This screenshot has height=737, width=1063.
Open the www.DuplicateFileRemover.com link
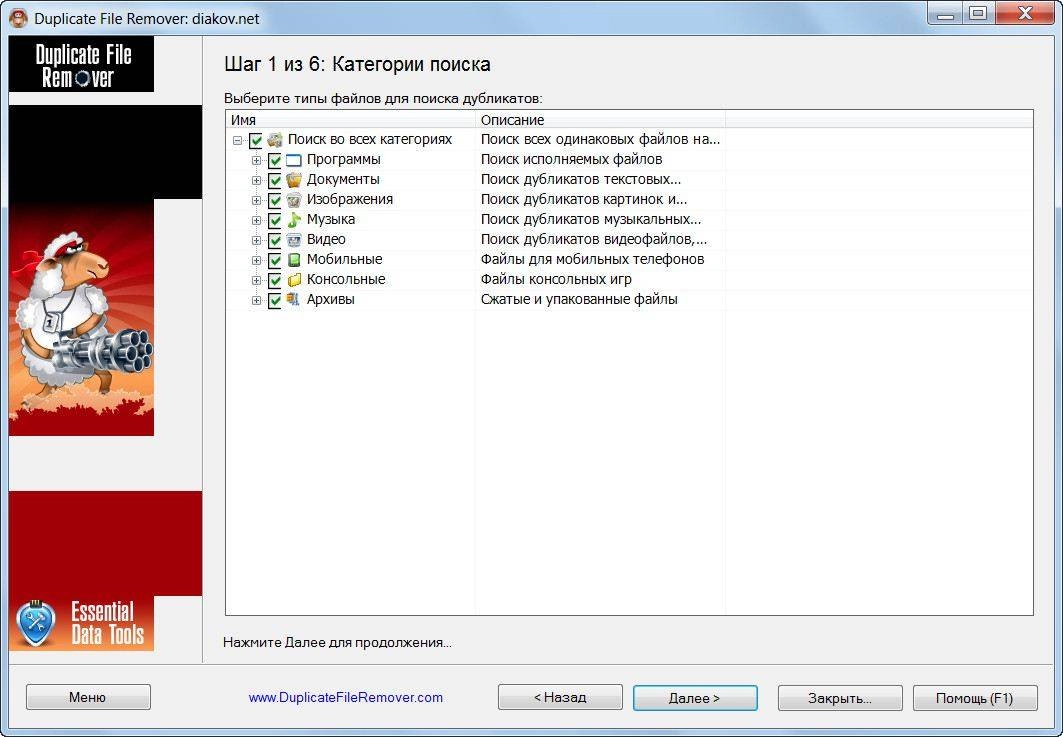[x=346, y=697]
